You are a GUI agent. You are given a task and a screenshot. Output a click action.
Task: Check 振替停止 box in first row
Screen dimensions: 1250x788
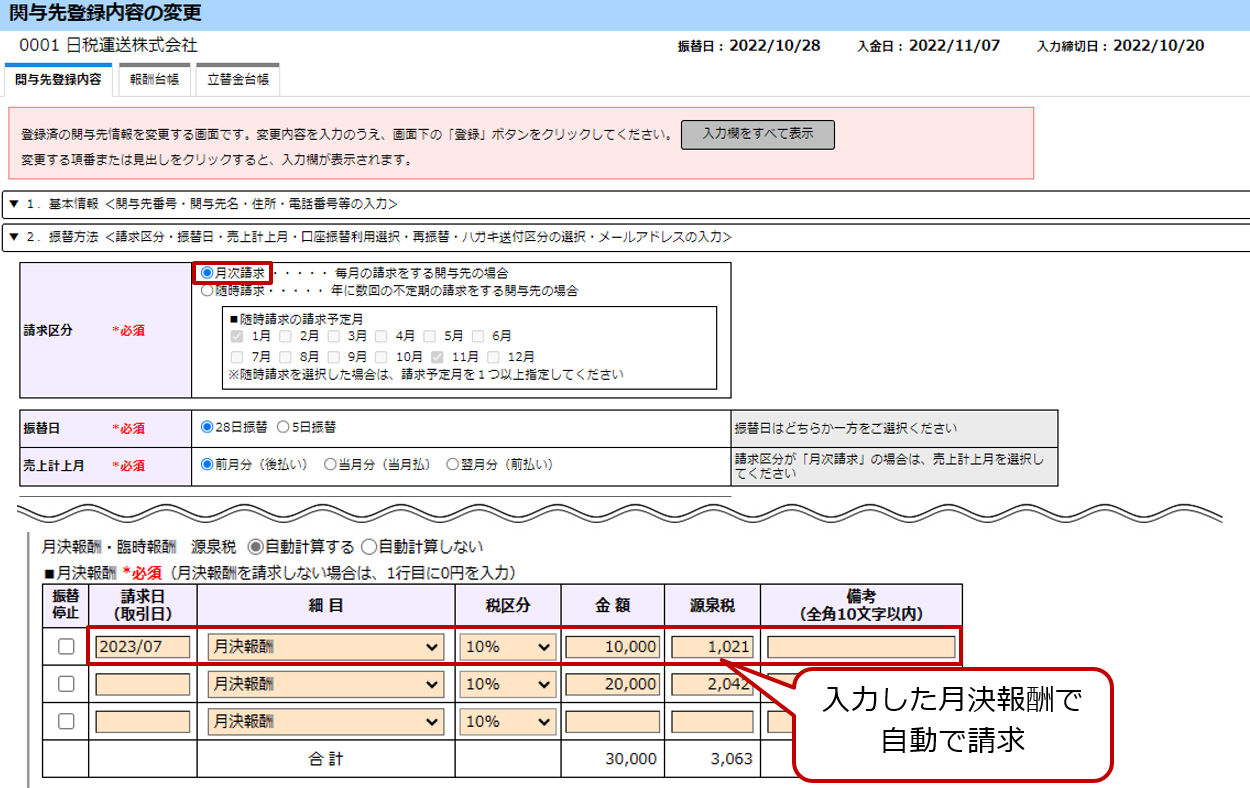click(66, 647)
